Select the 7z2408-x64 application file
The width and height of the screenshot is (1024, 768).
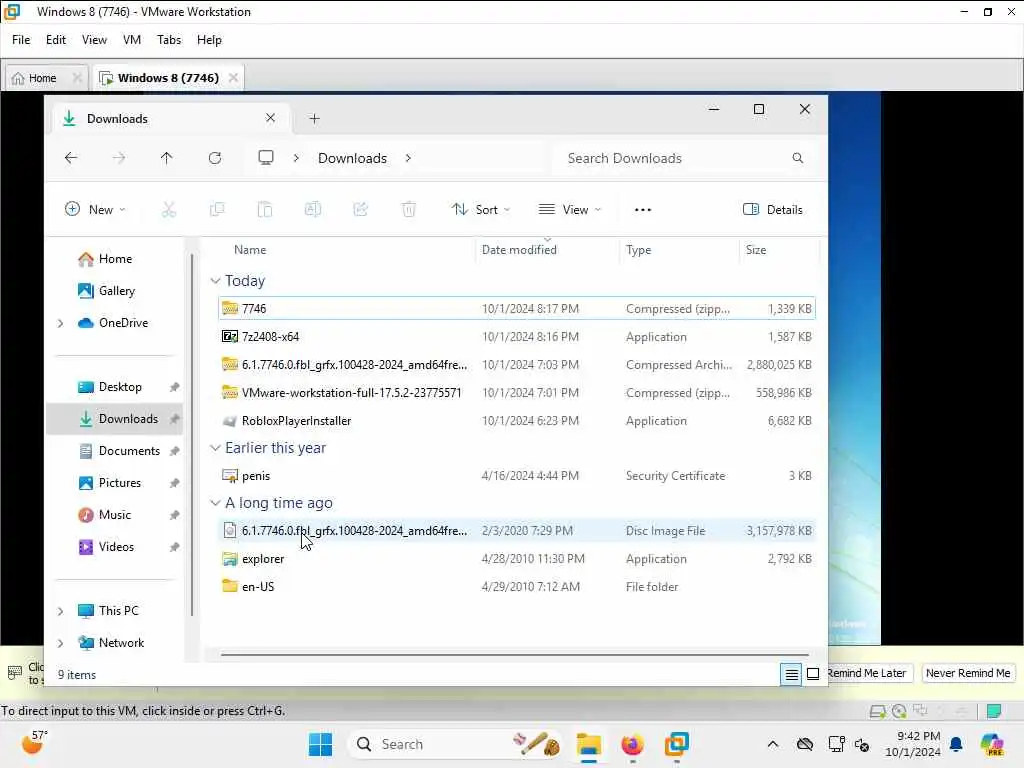tap(517, 337)
